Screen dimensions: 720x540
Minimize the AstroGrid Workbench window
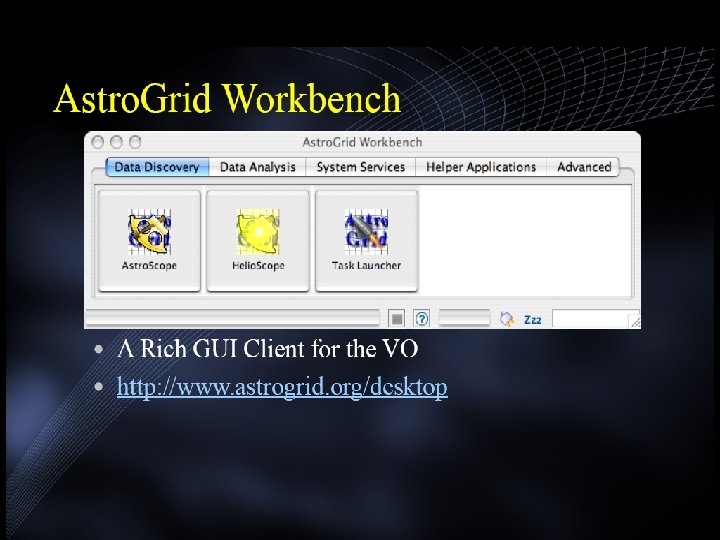(116, 142)
